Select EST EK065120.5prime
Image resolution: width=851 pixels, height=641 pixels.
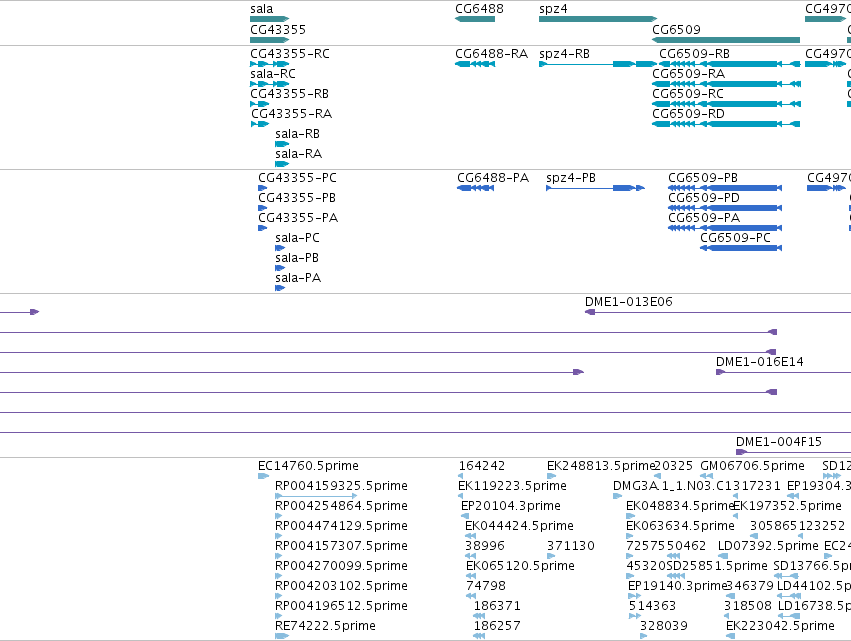(469, 576)
